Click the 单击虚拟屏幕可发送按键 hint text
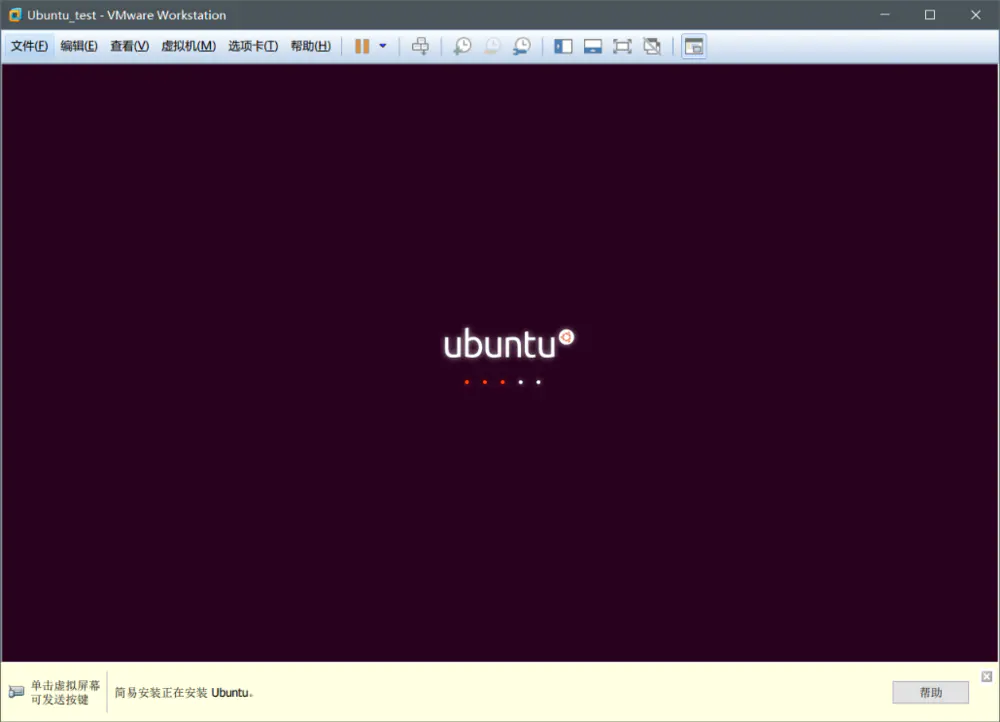This screenshot has width=1000, height=722. tap(65, 693)
